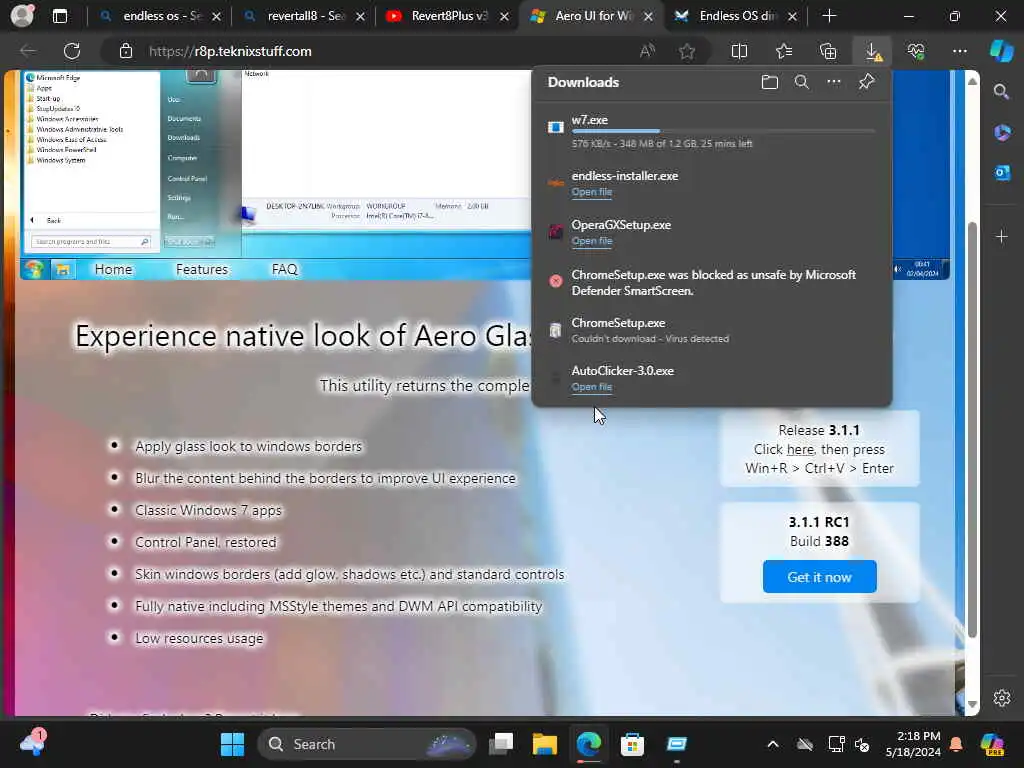
Task: Select the w7.exe download entry
Action: click(712, 131)
